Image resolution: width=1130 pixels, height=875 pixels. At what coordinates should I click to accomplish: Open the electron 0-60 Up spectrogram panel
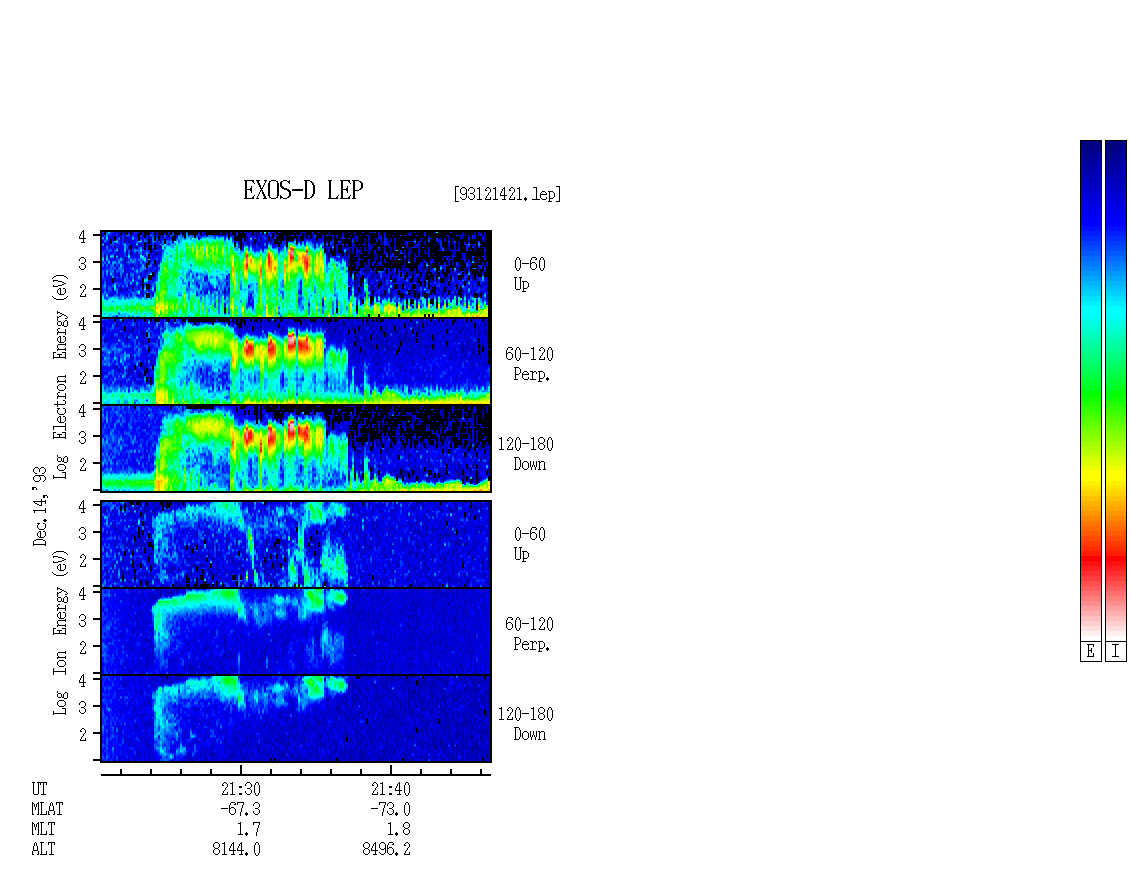(x=295, y=274)
